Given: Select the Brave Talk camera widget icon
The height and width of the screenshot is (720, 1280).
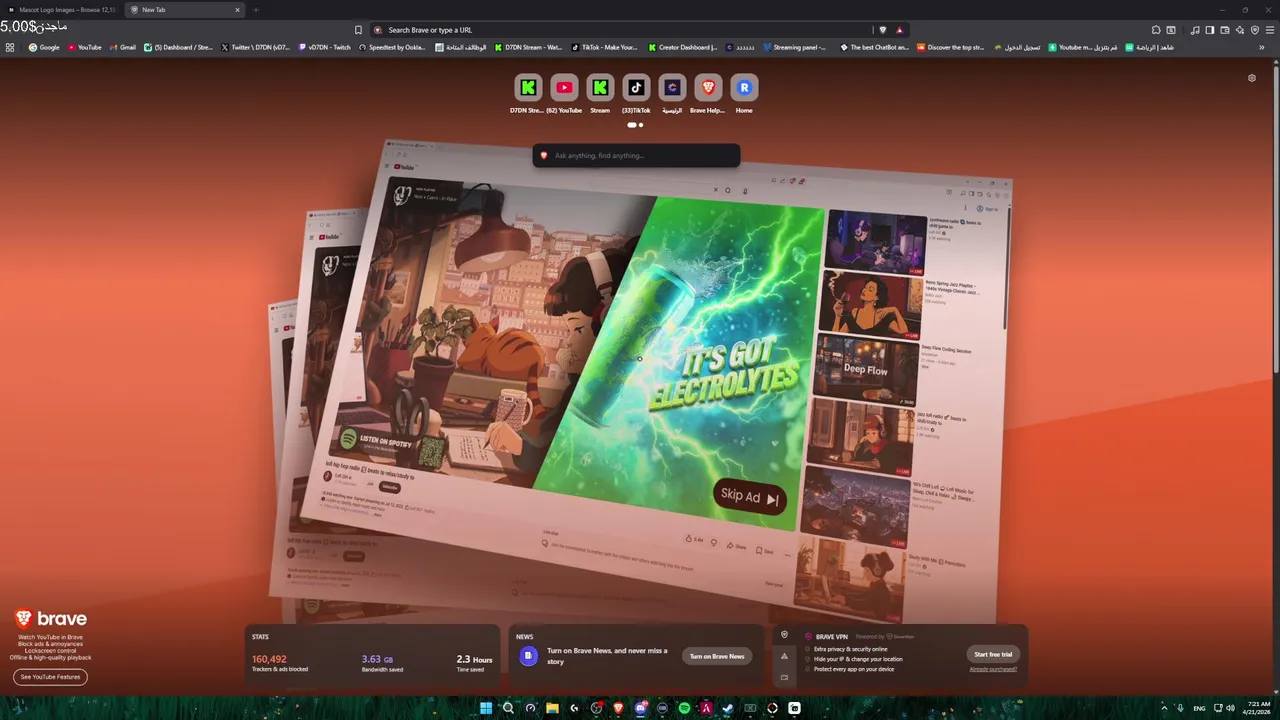Looking at the screenshot, I should click(x=784, y=677).
